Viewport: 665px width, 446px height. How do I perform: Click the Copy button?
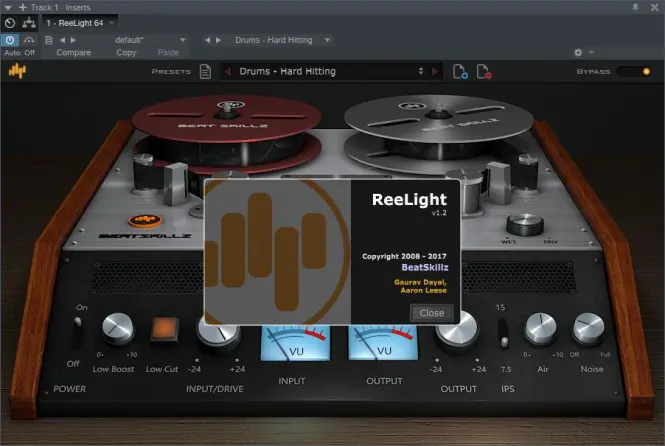(126, 53)
